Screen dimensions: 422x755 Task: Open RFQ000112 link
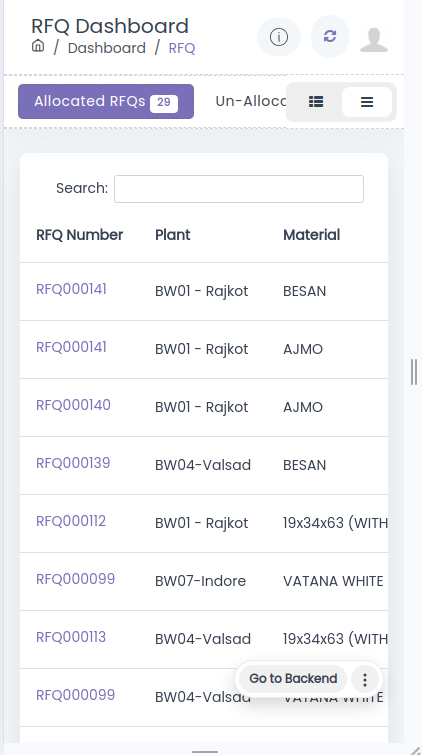coord(71,521)
